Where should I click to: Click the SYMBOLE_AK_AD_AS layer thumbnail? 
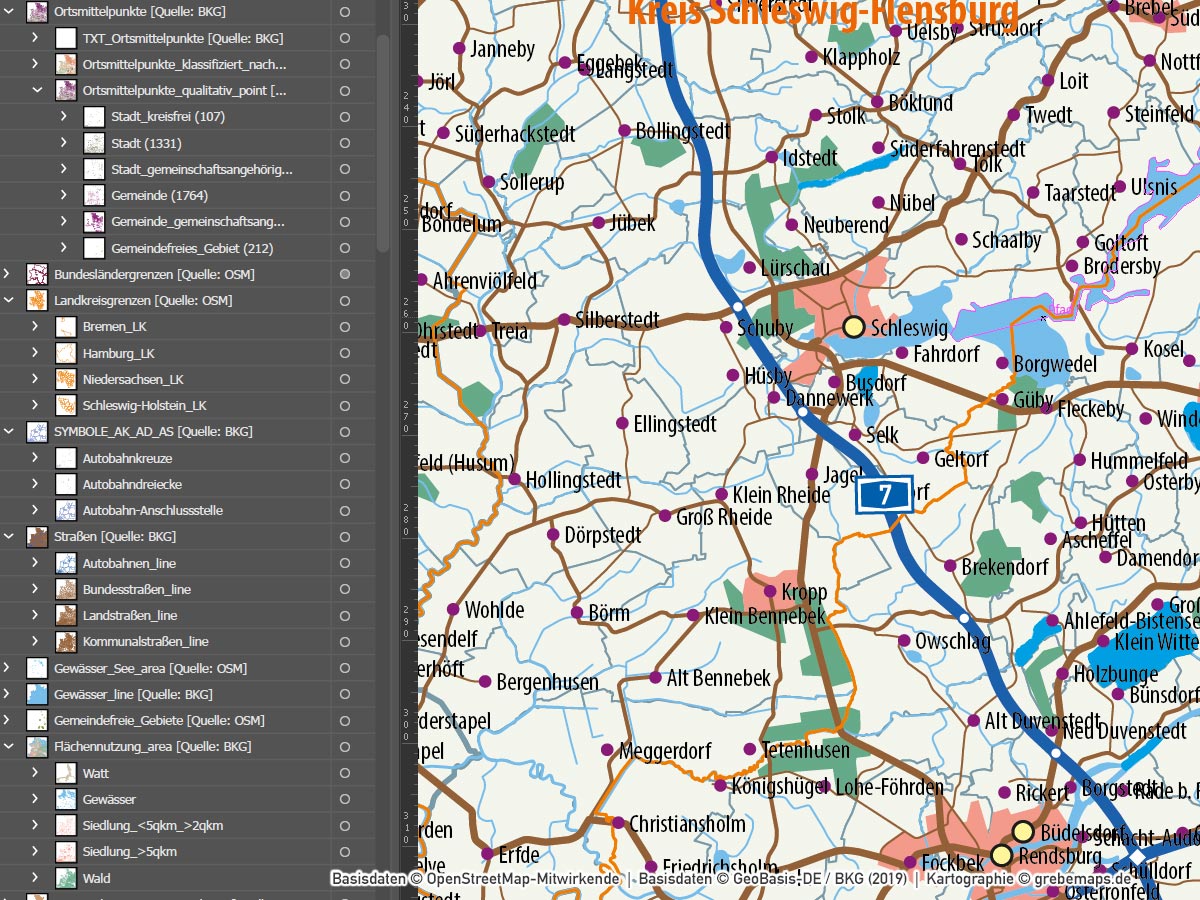(x=37, y=431)
